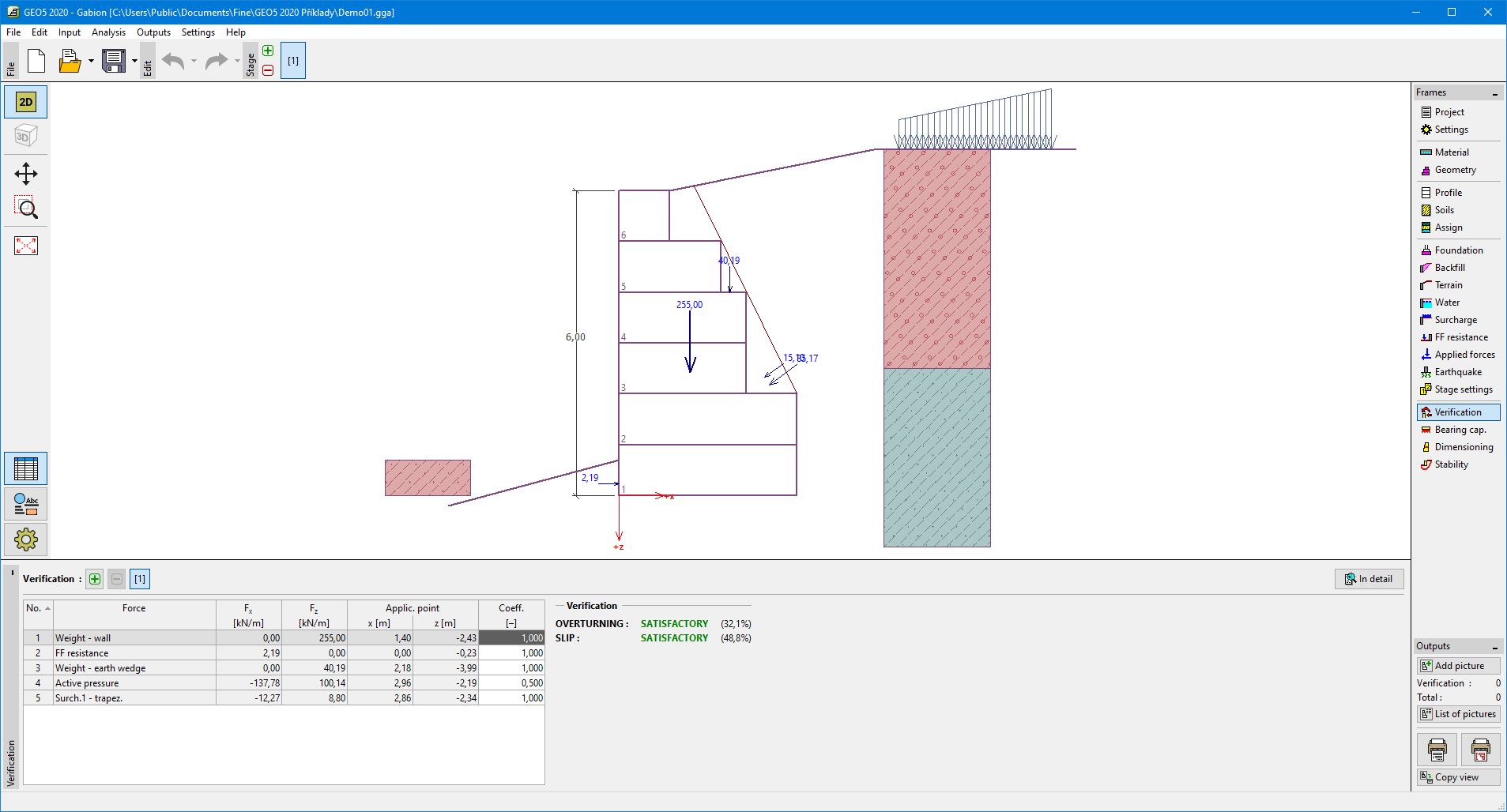Select the pan/move view tool
This screenshot has height=812, width=1507.
tap(26, 174)
